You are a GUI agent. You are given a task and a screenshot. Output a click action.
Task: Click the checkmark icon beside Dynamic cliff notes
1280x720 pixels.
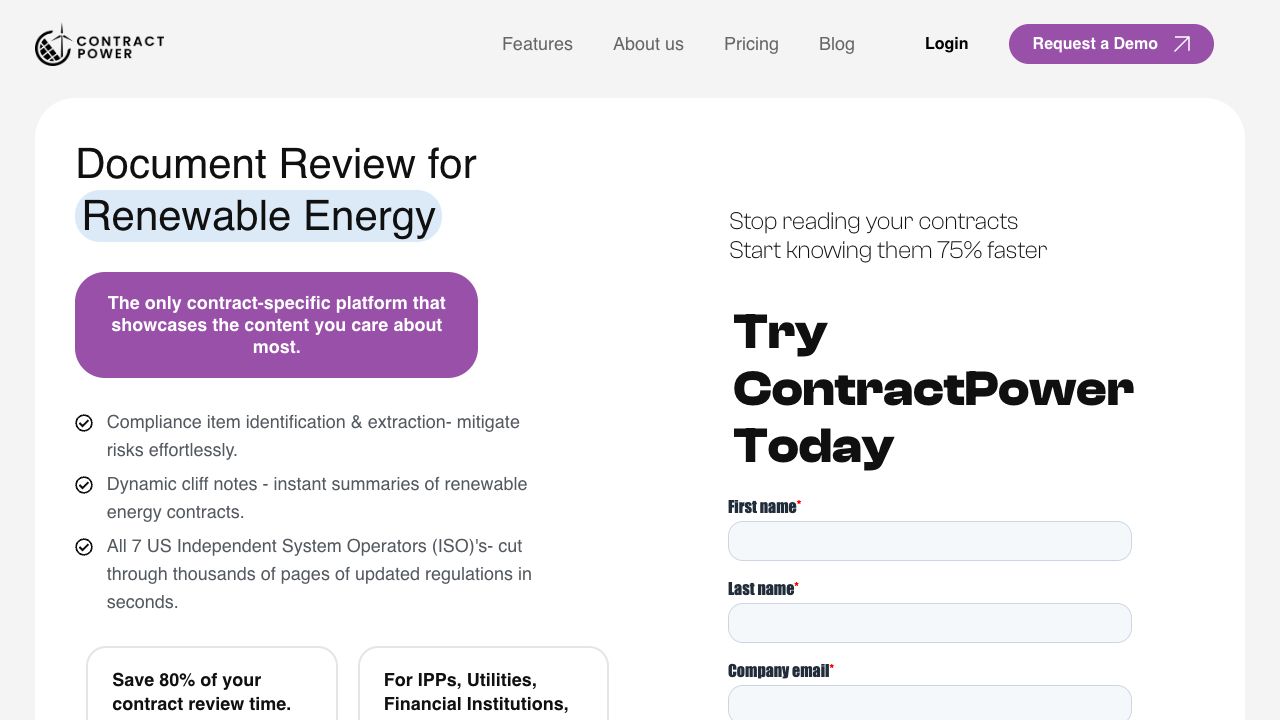[84, 485]
